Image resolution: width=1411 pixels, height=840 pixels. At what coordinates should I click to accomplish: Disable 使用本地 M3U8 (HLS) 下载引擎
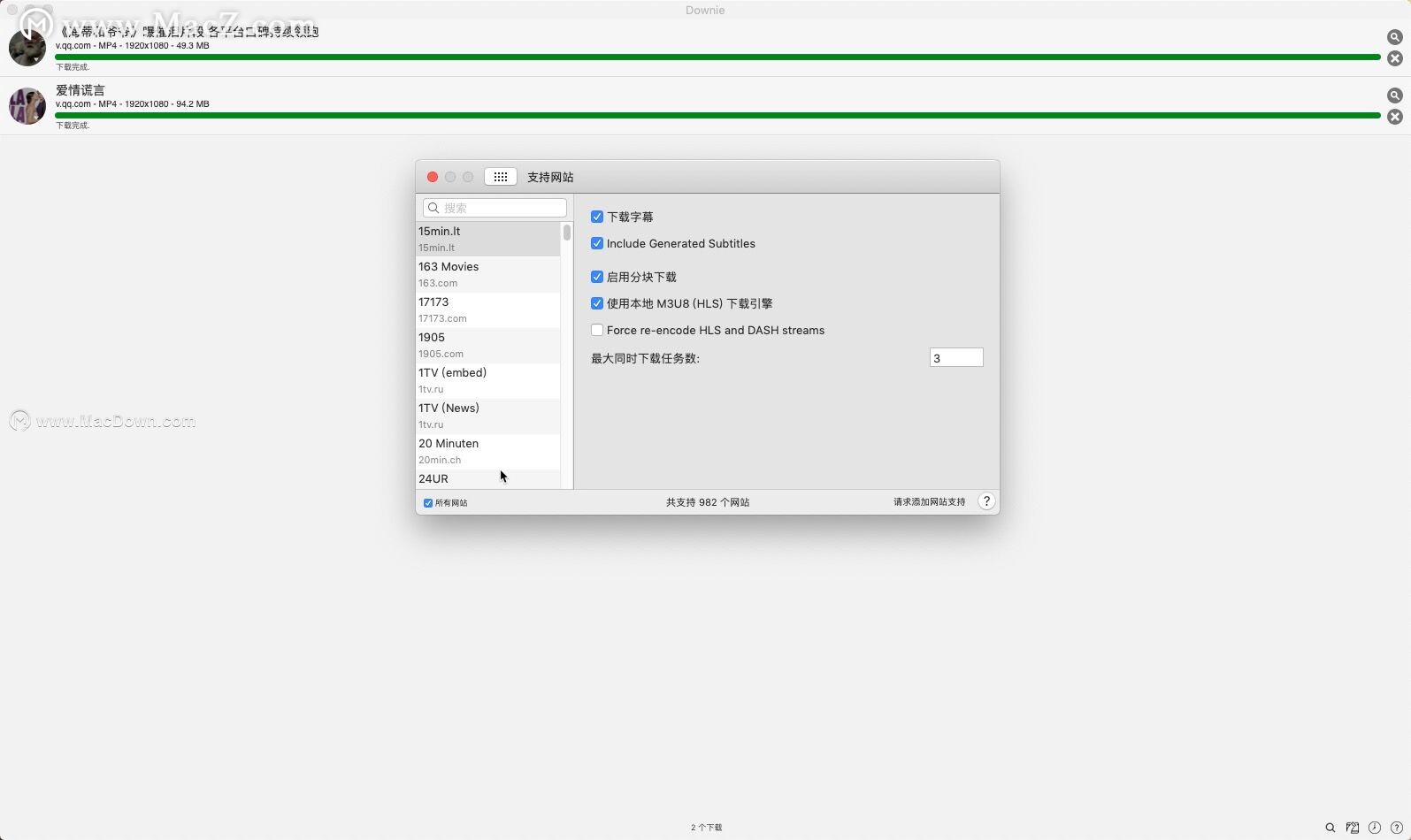(x=597, y=303)
